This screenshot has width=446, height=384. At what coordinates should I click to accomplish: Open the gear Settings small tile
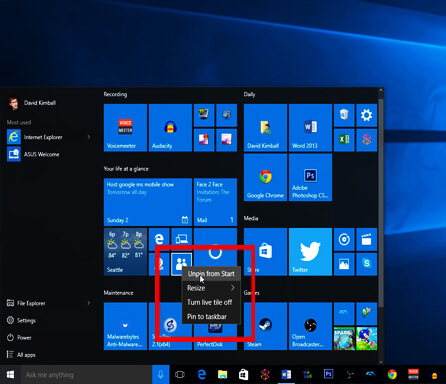pos(367,115)
